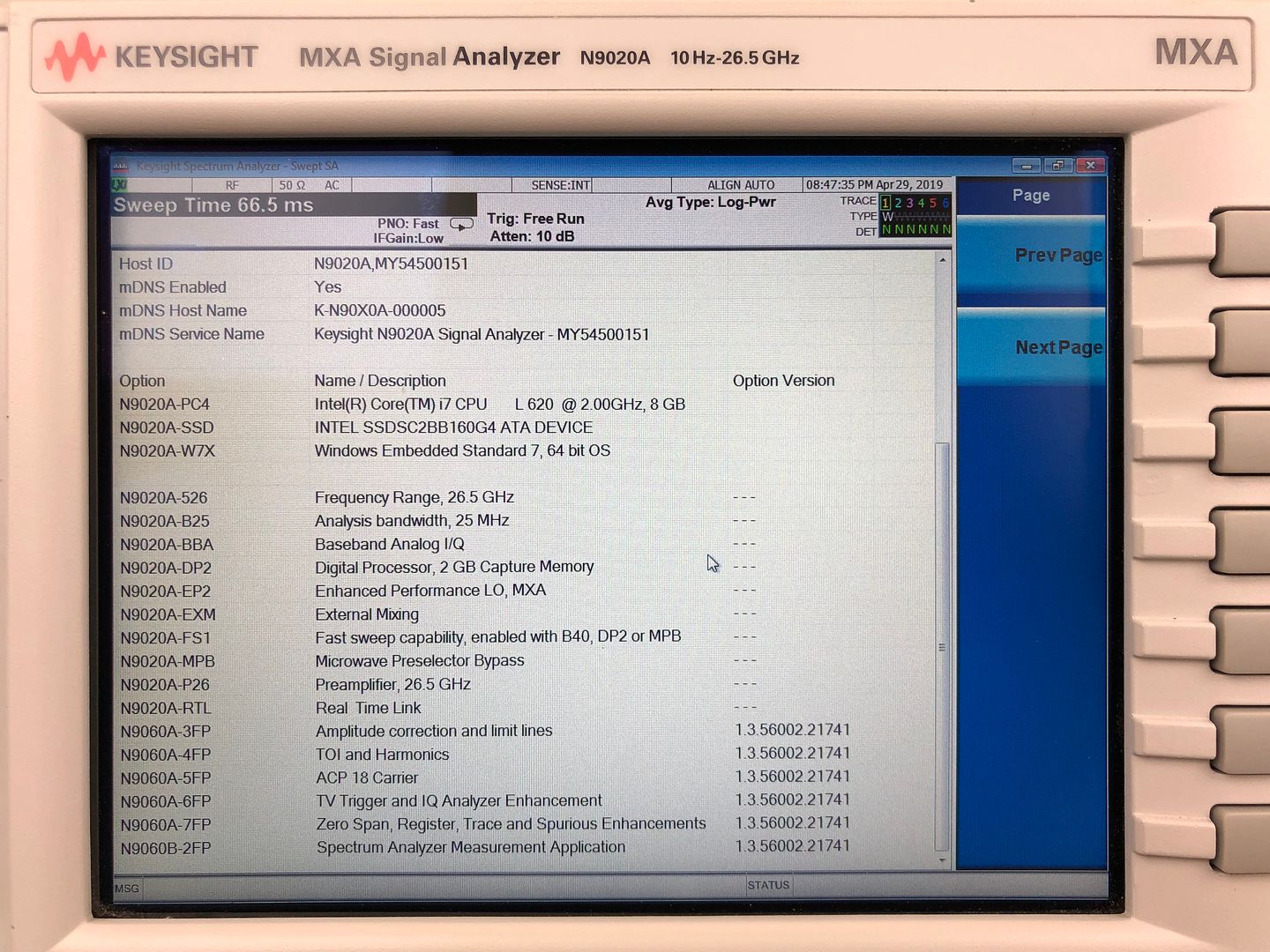Click the Option column header

[x=142, y=381]
